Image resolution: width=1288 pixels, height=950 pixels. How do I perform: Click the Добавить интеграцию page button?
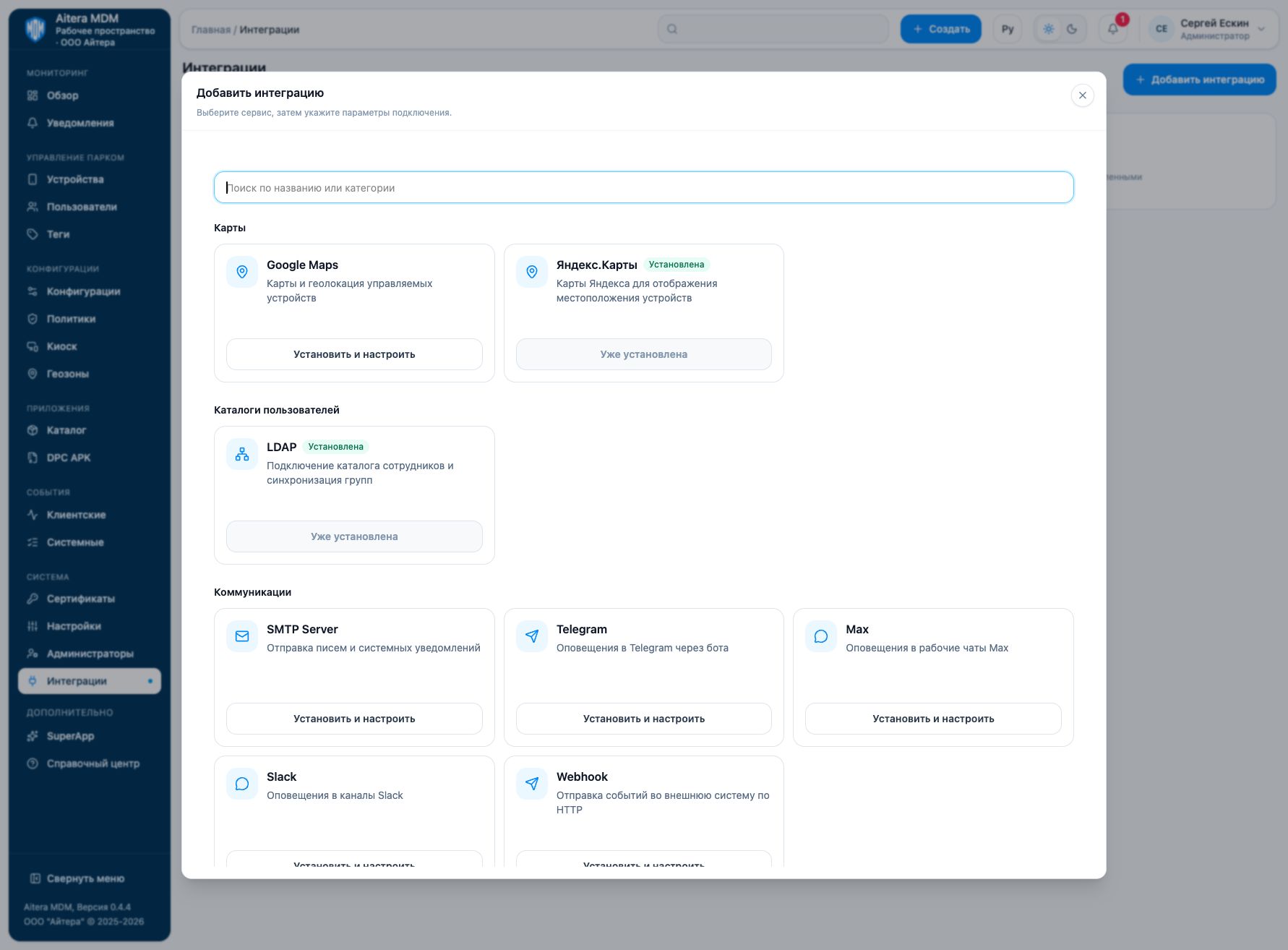(x=1199, y=80)
